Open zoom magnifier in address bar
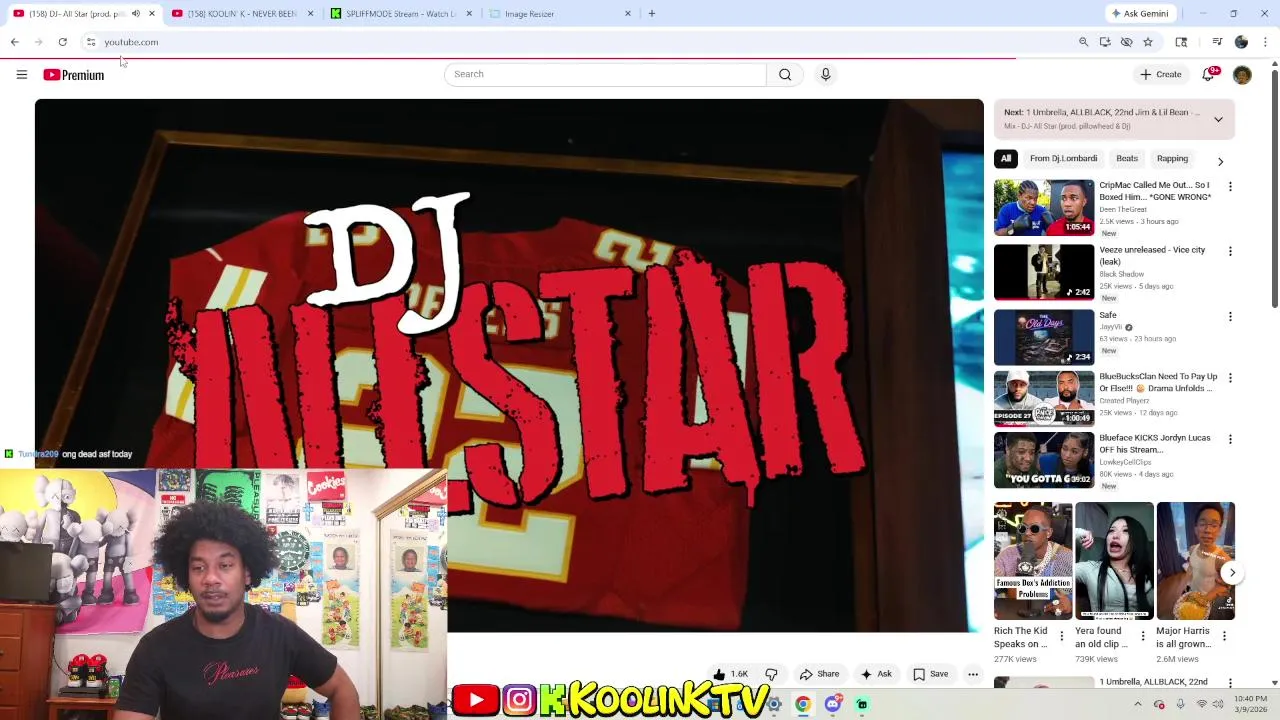This screenshot has height=720, width=1280. [1083, 42]
